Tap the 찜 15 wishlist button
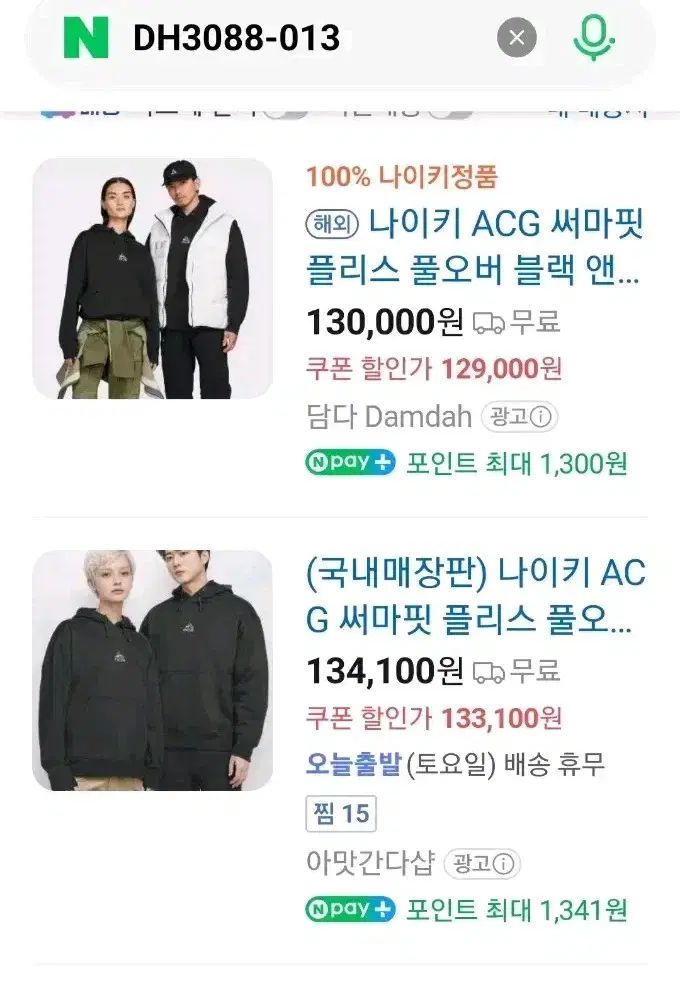This screenshot has width=680, height=991. tap(341, 813)
